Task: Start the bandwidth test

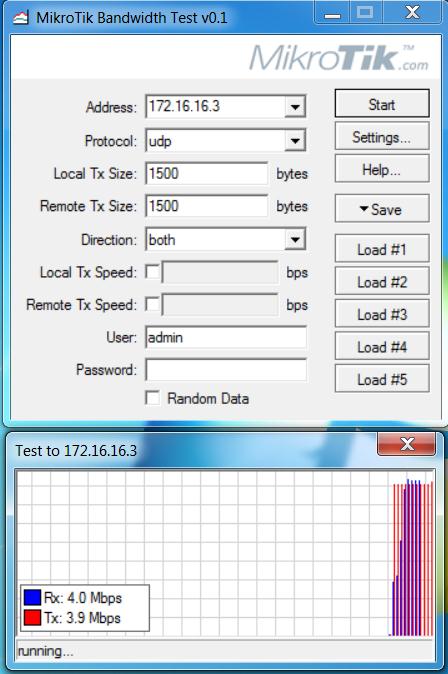Action: coord(382,104)
